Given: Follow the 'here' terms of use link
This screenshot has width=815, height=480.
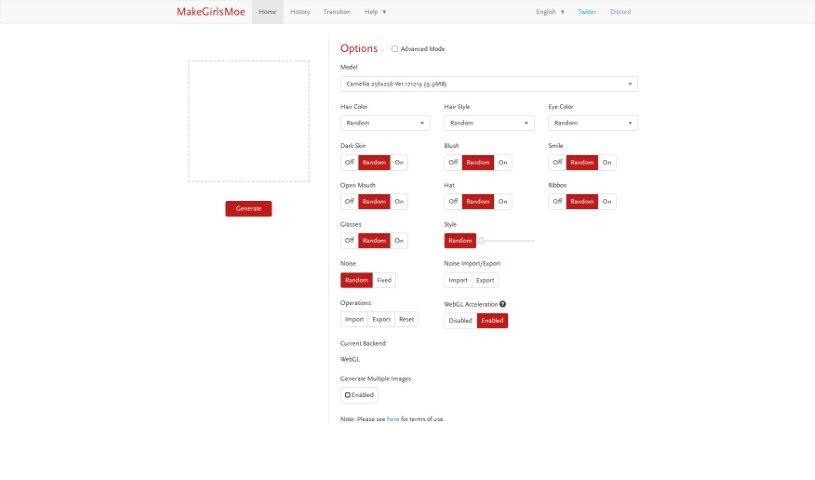Looking at the screenshot, I should click(x=392, y=419).
